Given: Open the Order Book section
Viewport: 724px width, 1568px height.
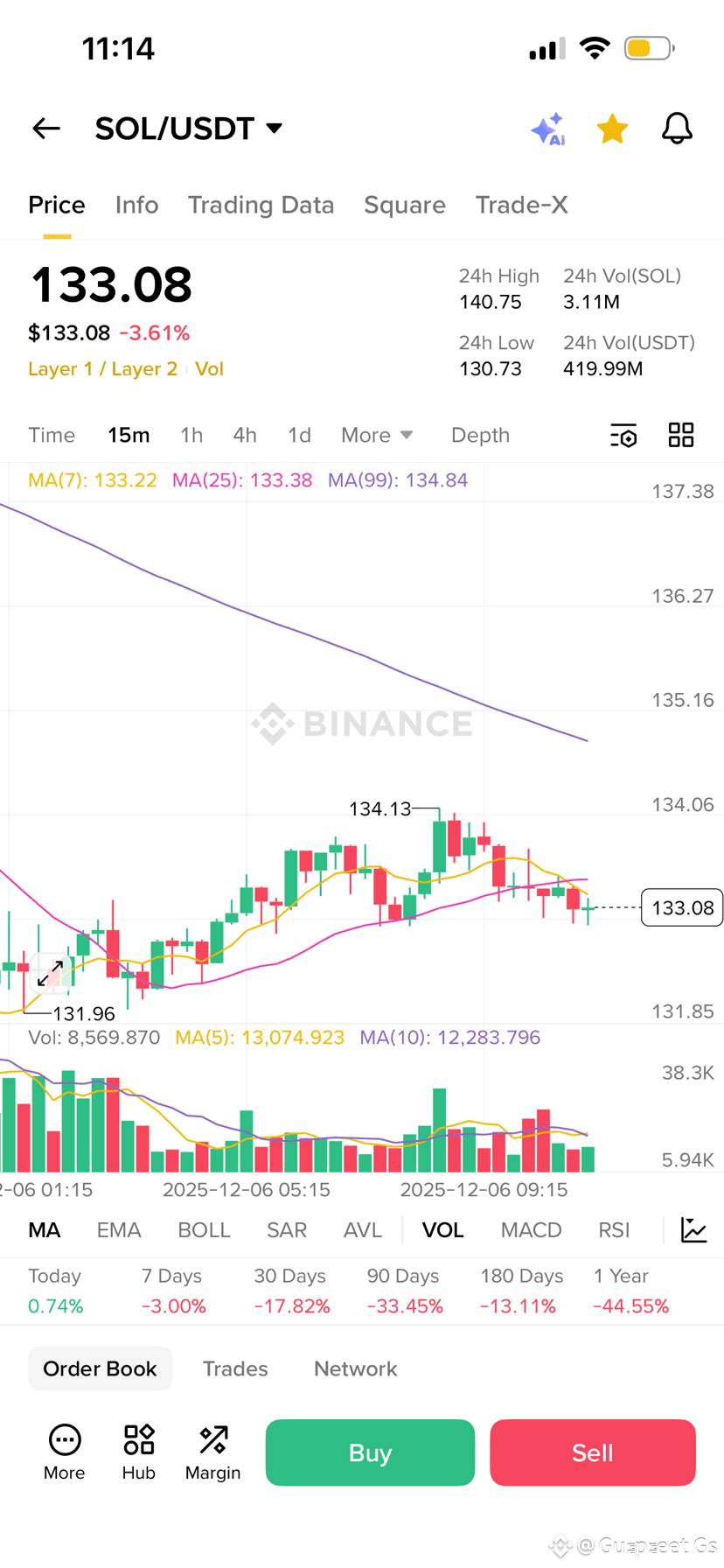Looking at the screenshot, I should coord(100,1368).
